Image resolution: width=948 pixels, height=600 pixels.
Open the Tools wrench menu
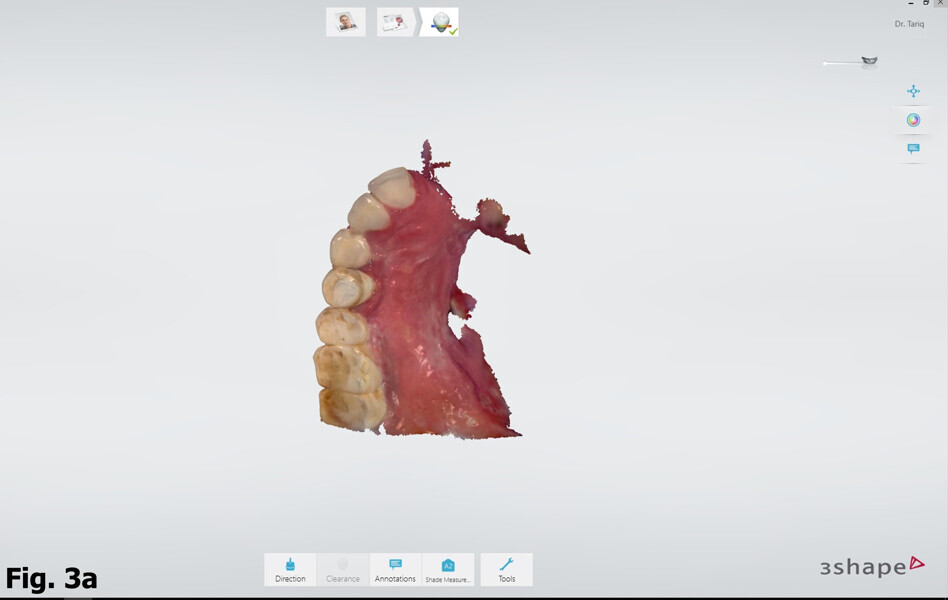(x=506, y=570)
